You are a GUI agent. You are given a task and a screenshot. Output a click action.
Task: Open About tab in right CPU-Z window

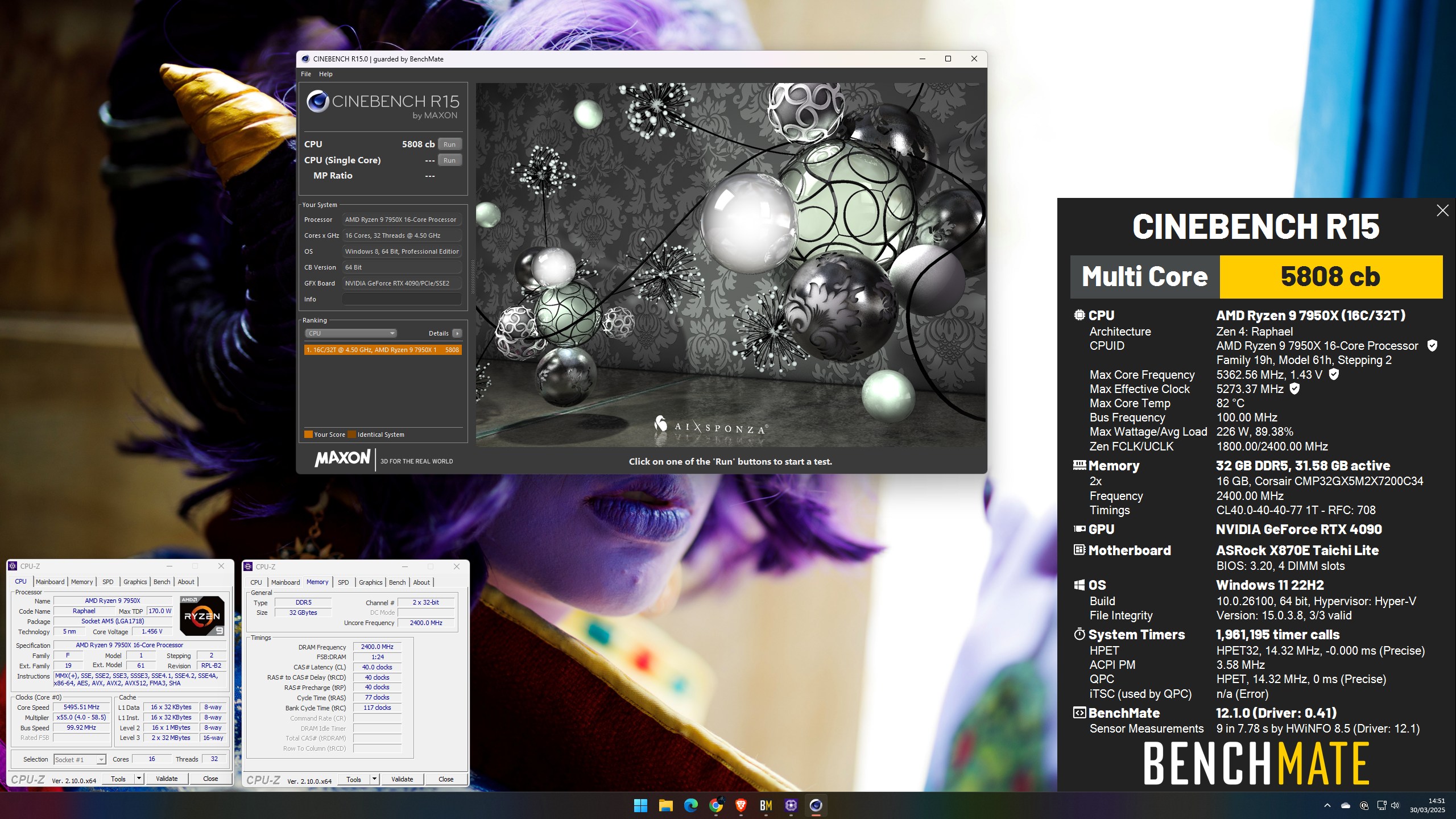[421, 582]
